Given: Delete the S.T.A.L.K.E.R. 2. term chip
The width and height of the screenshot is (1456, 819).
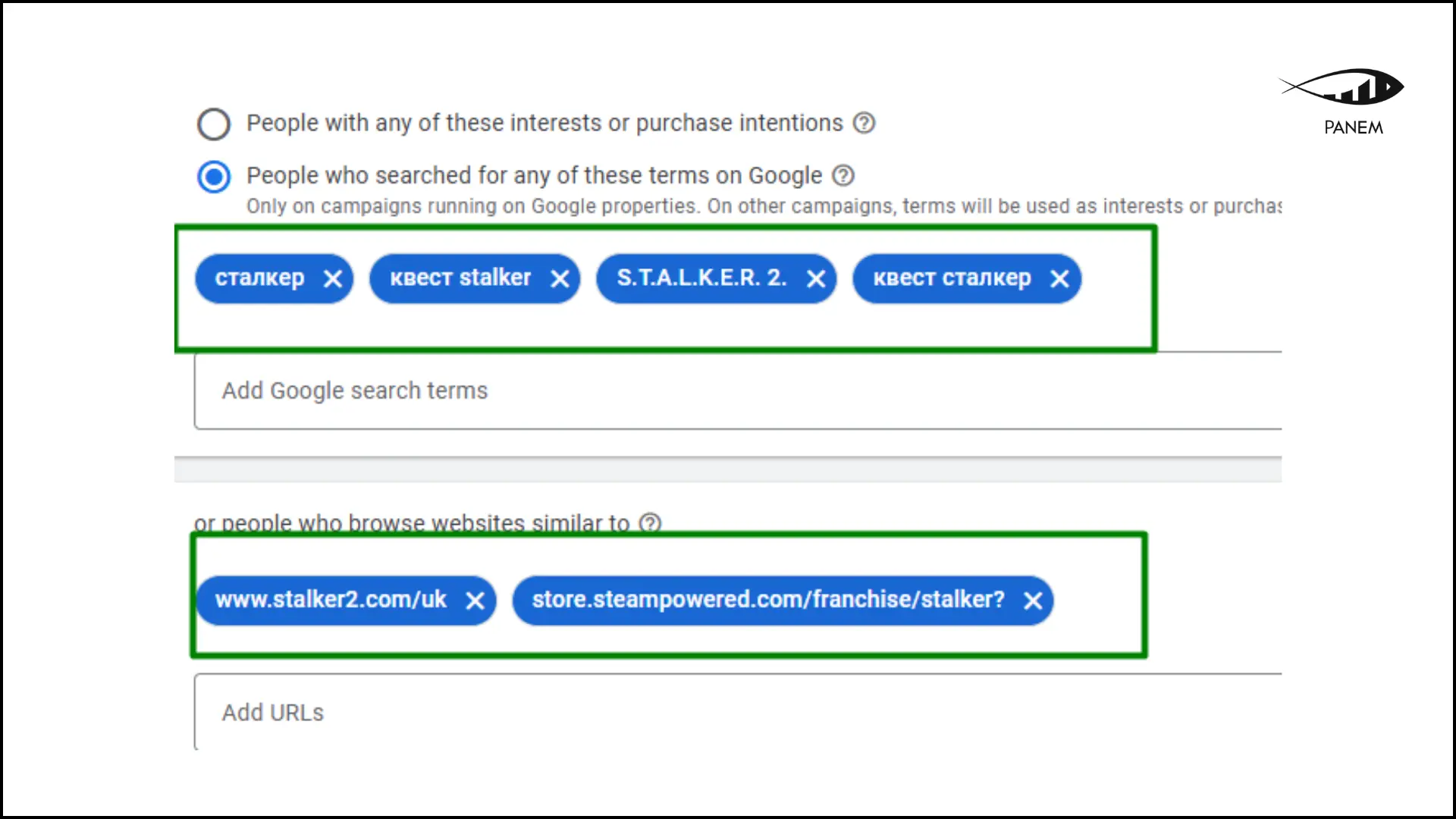Looking at the screenshot, I should point(816,279).
